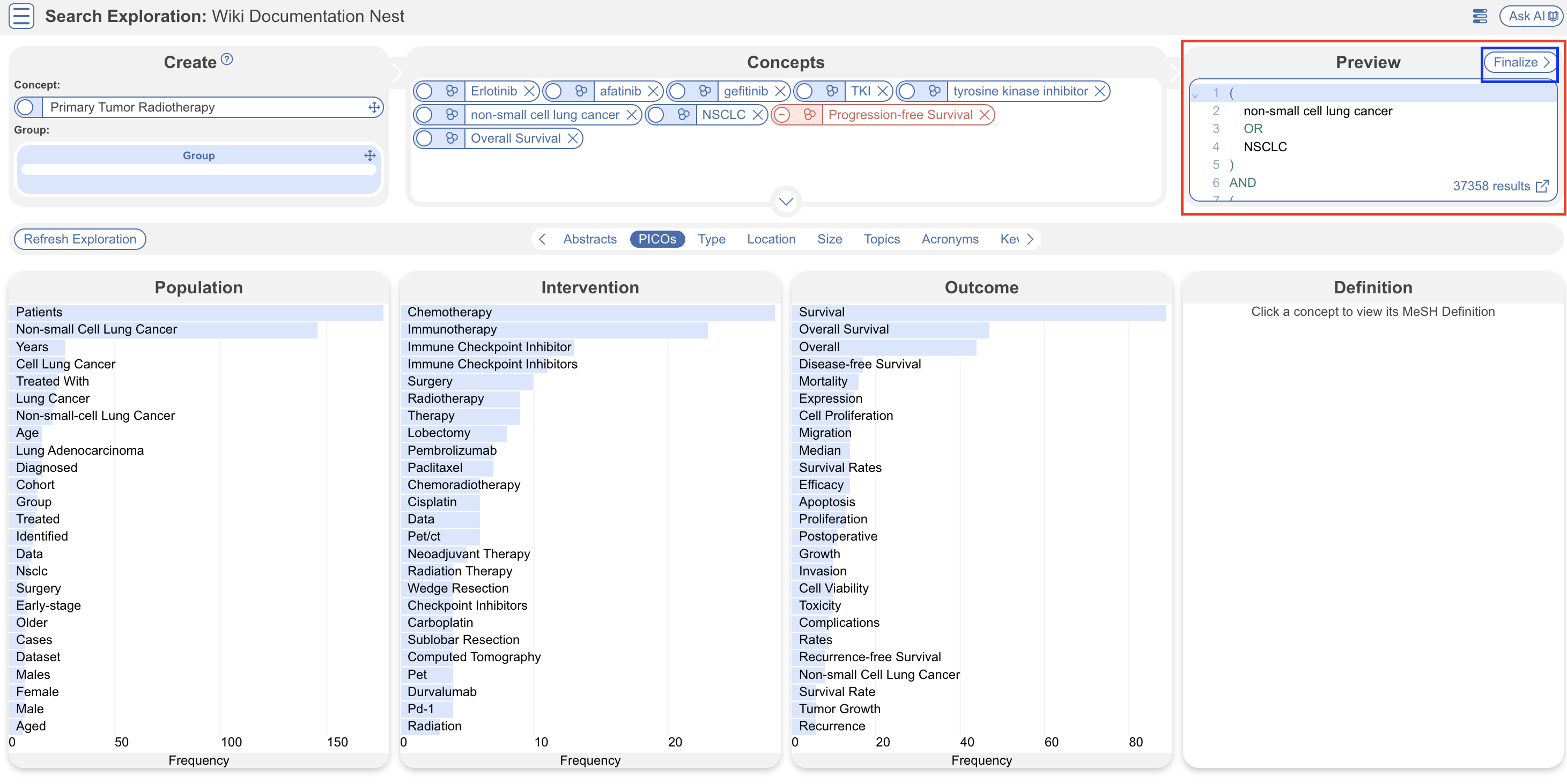1567x784 pixels.
Task: Click the cluster icon on NSCLC chip
Action: click(683, 115)
